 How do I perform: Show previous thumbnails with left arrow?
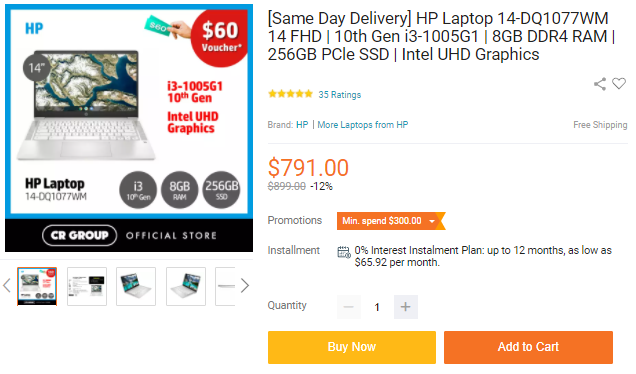pos(6,286)
